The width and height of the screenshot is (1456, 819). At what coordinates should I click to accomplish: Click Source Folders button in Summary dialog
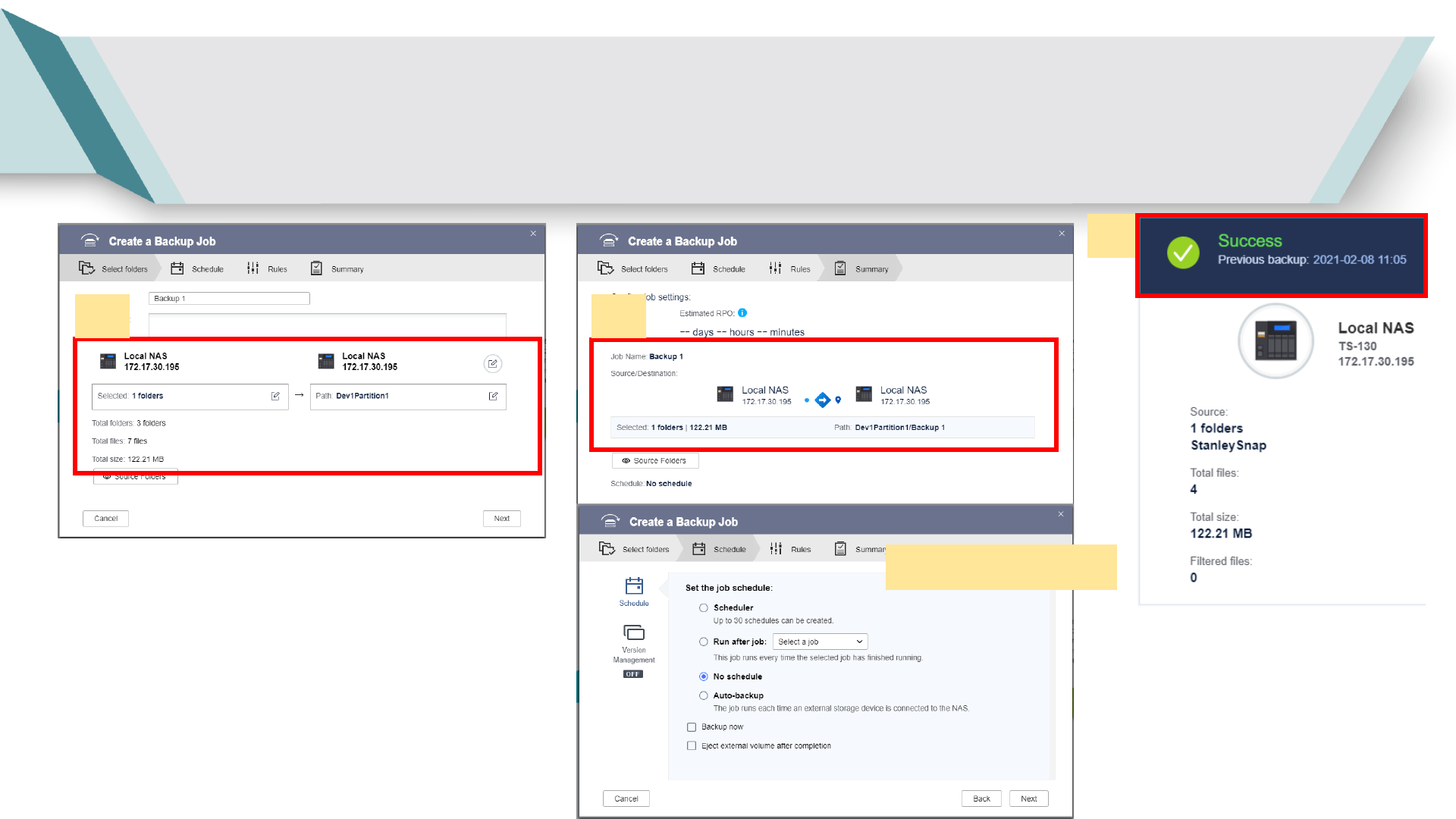[x=655, y=460]
